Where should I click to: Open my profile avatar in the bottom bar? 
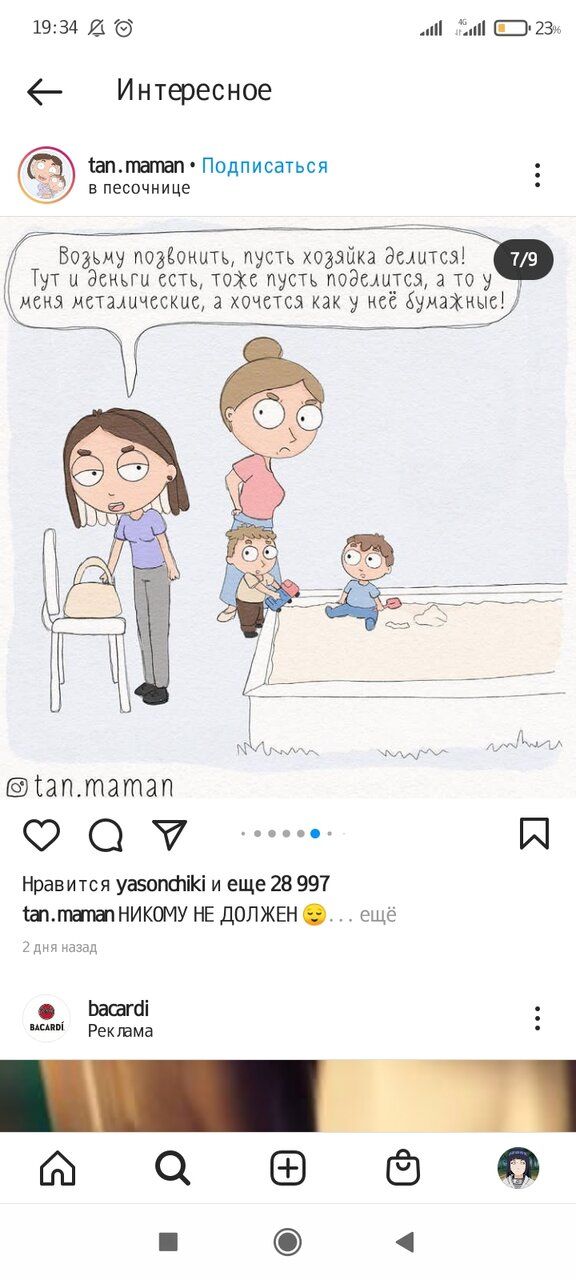pyautogui.click(x=518, y=1168)
